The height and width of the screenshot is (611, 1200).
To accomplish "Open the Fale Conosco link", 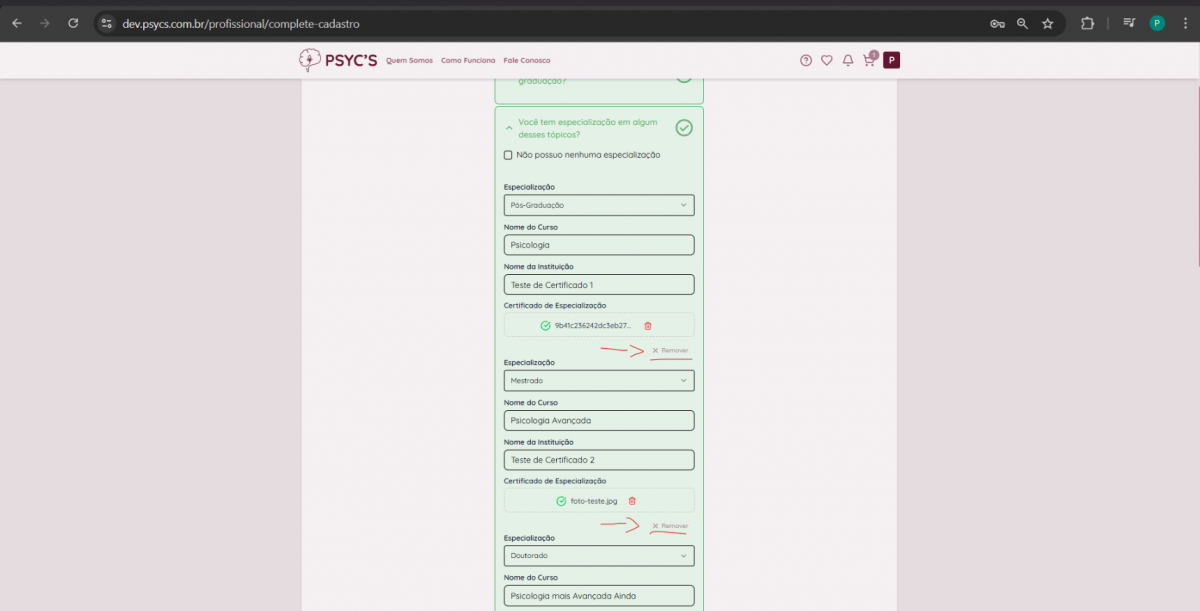I will [x=527, y=61].
